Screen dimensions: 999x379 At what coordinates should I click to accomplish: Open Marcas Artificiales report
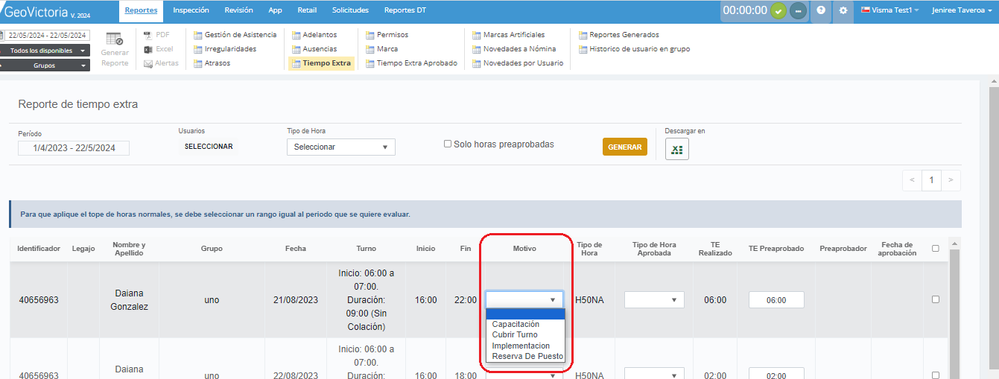point(508,34)
